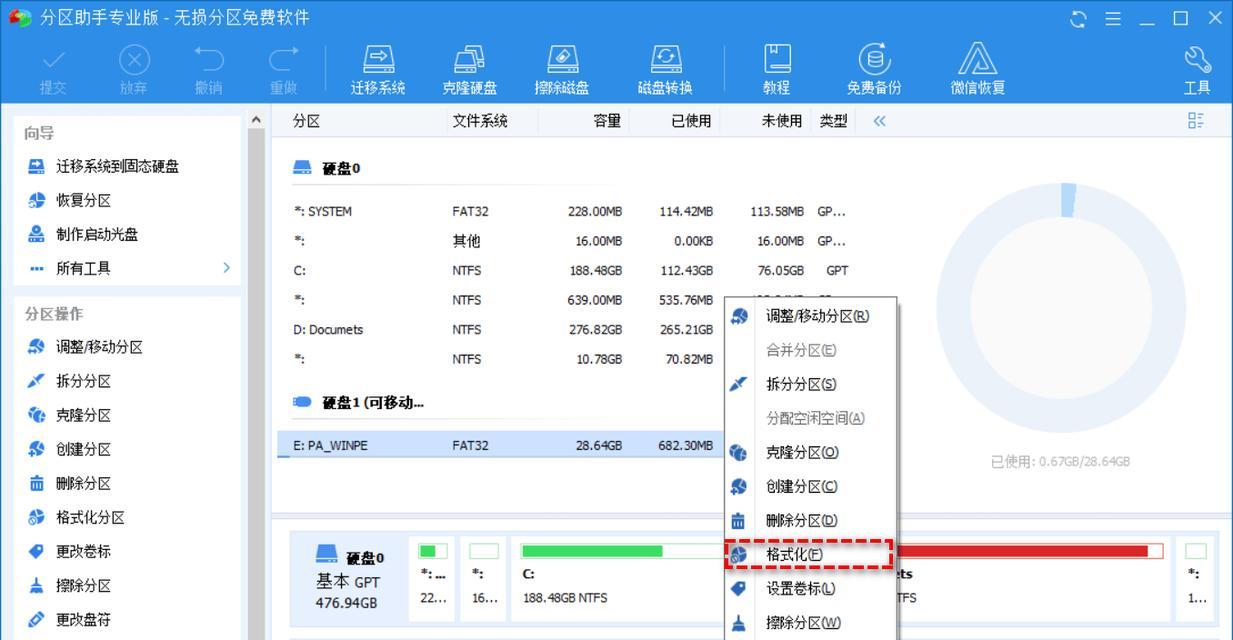Click the 免费备份 toolbar icon
This screenshot has height=640, width=1233.
click(874, 69)
